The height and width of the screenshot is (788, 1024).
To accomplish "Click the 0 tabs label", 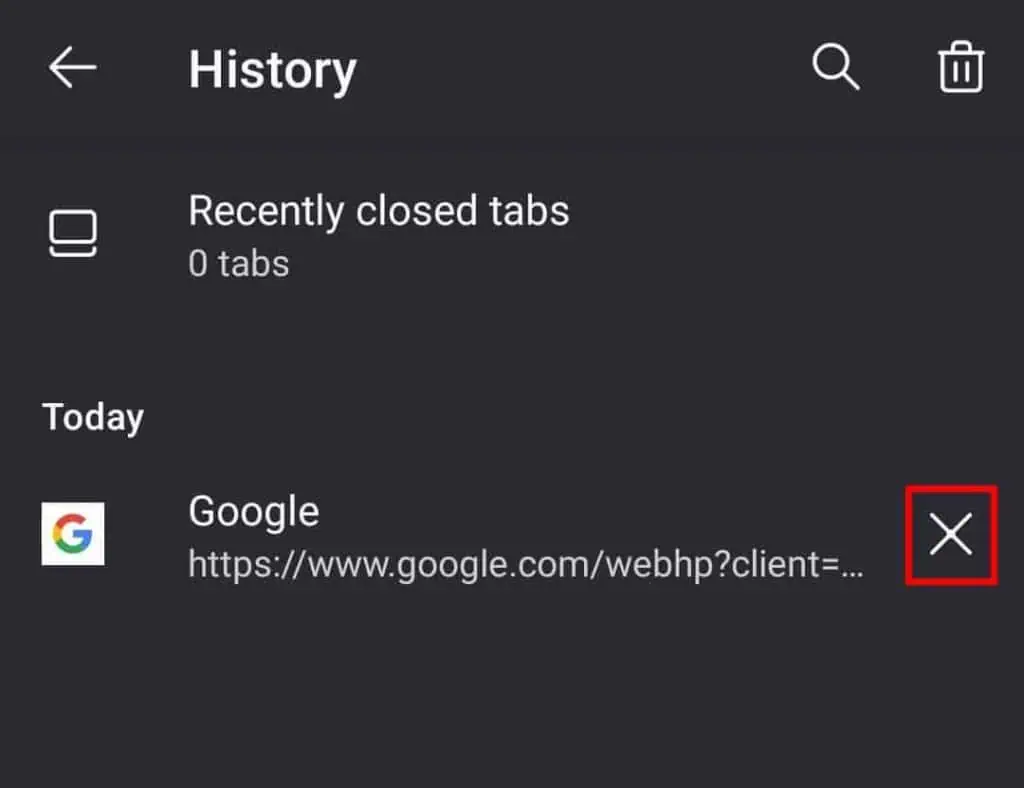I will point(238,263).
